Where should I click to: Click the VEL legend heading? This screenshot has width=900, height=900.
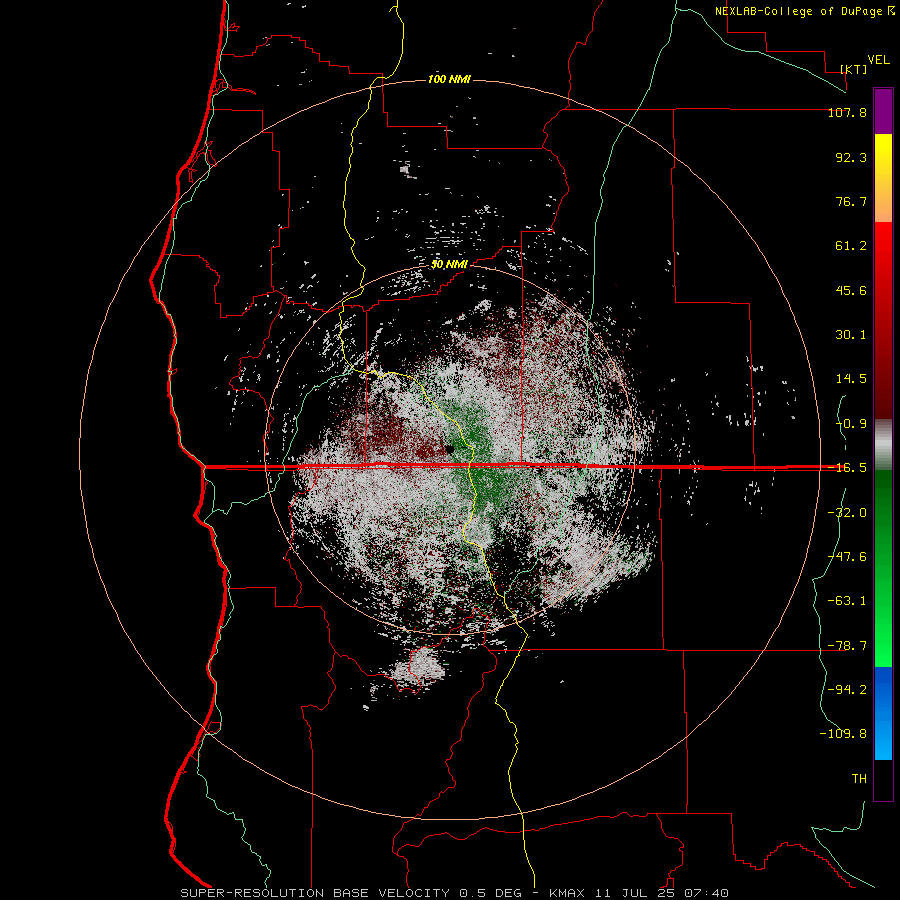point(878,60)
